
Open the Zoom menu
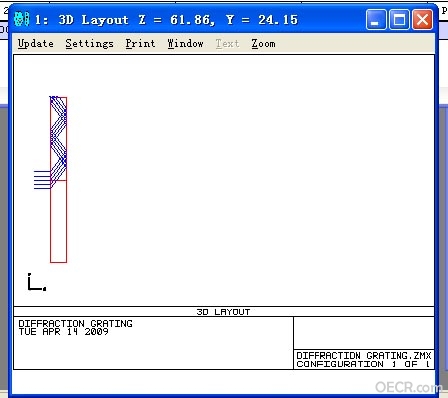[263, 44]
